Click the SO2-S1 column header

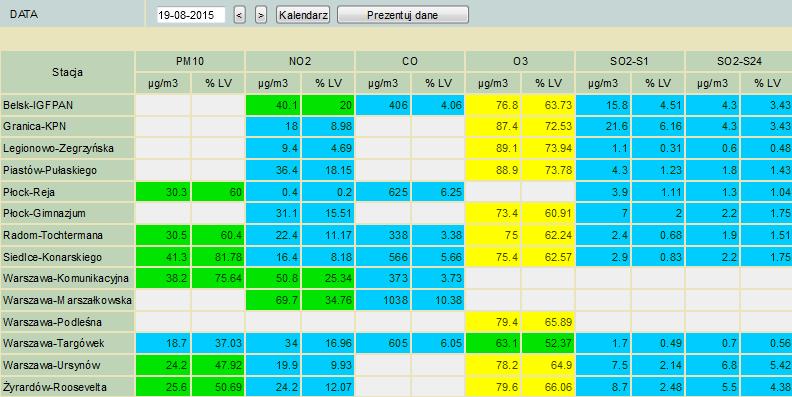[x=630, y=61]
